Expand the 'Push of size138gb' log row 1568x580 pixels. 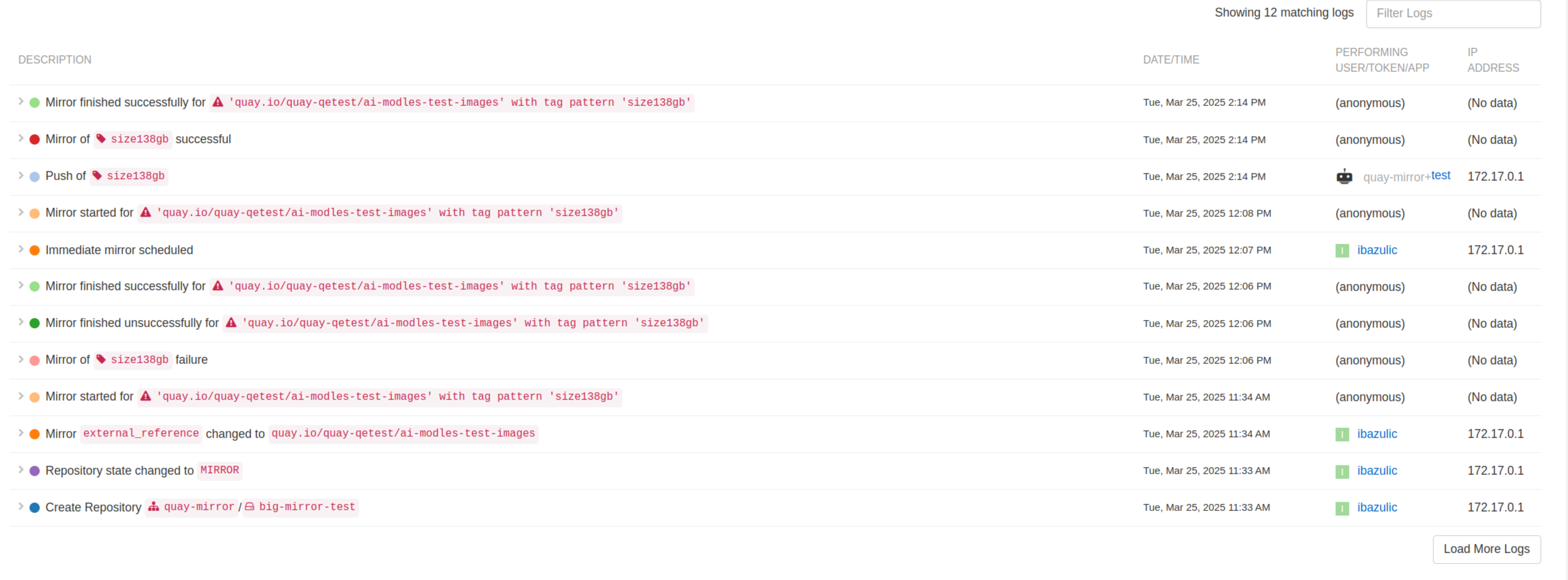point(21,175)
